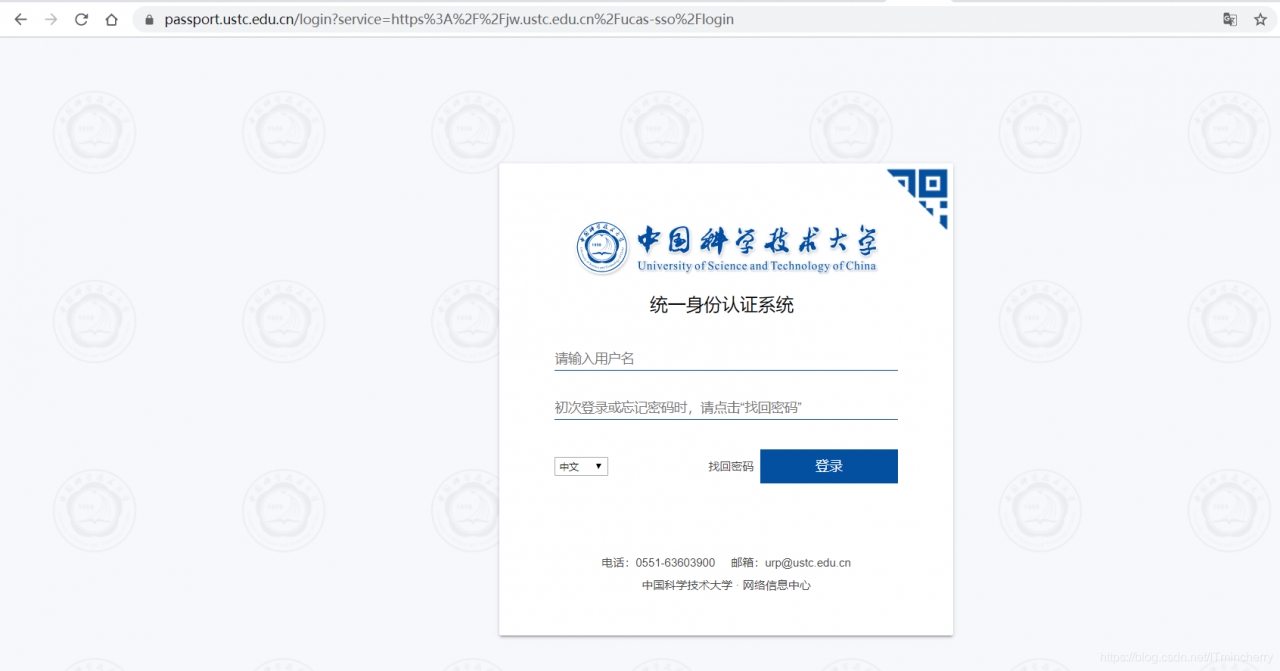Click 中国科学技术大学 footer text
The image size is (1280, 671).
(x=687, y=585)
